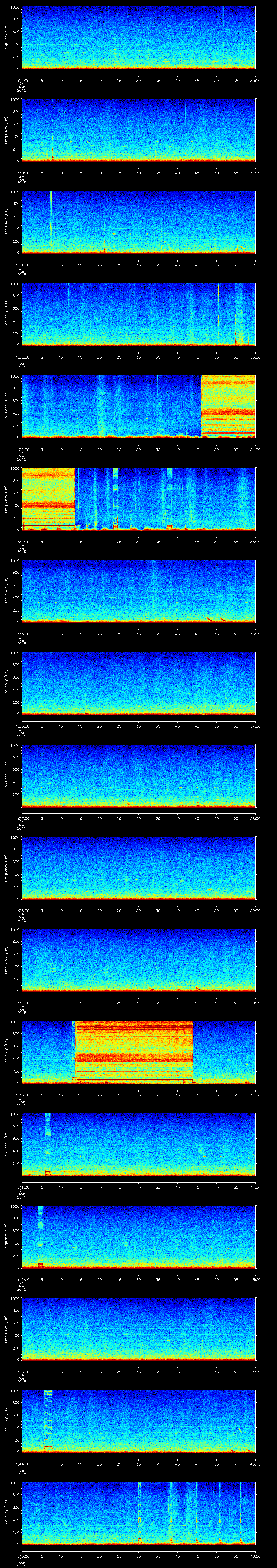This screenshot has width=277, height=1568.
Task: Select the '46:00' end time label
Action: pyautogui.click(x=255, y=1556)
